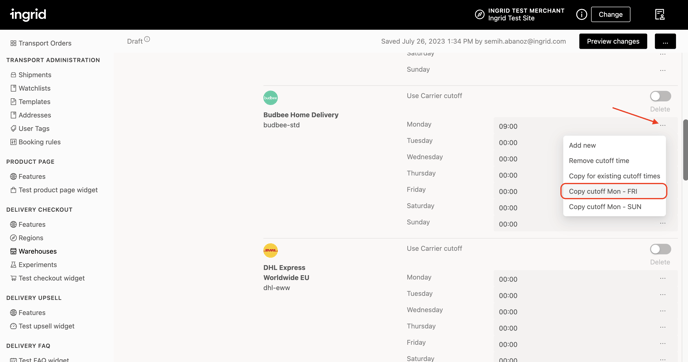Viewport: 688px width, 362px height.
Task: Open DHL Tuesday row options menu
Action: [x=663, y=294]
